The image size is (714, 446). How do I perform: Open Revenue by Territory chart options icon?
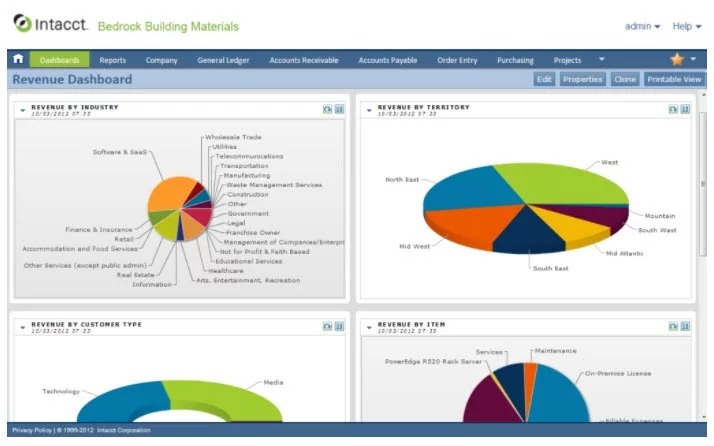pyautogui.click(x=685, y=109)
